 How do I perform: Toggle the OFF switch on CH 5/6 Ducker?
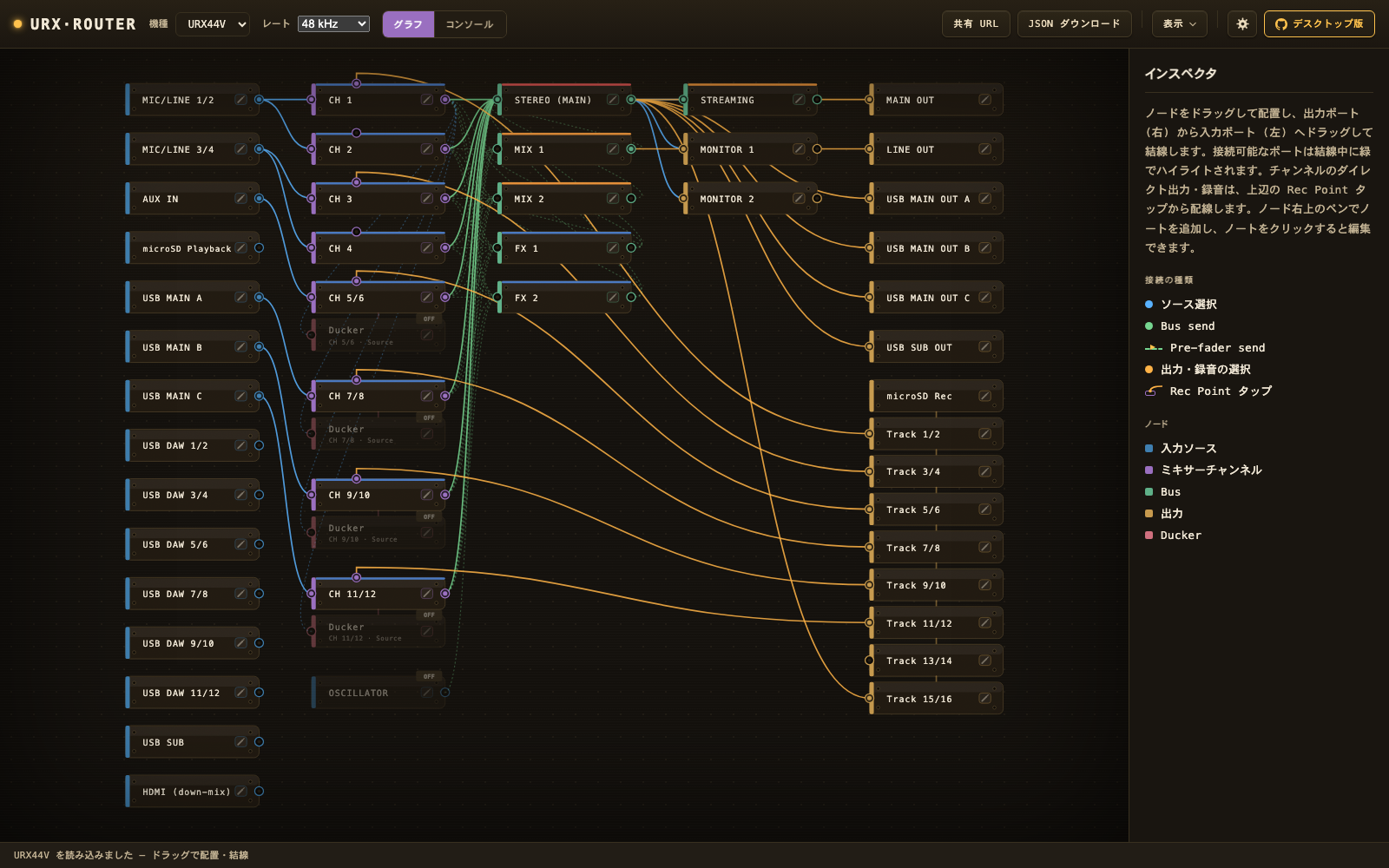coord(429,319)
